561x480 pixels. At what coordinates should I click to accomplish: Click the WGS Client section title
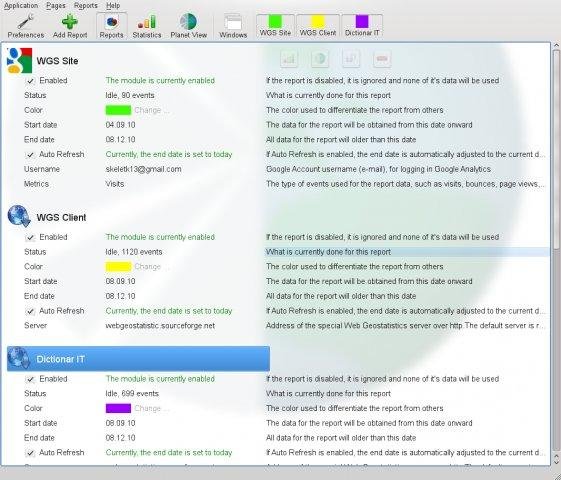(61, 217)
